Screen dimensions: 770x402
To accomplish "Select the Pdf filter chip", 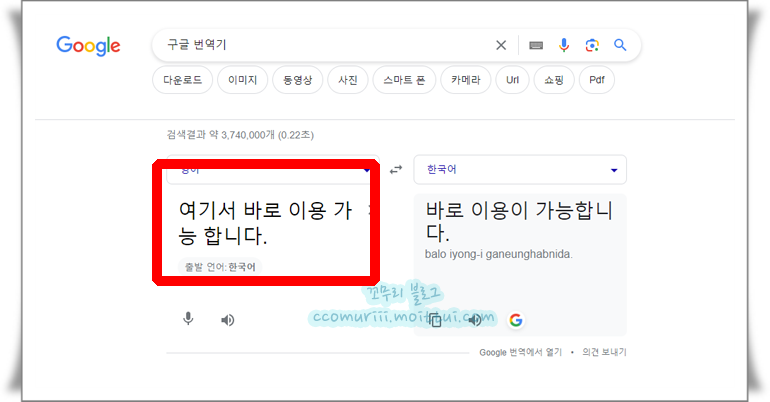I will point(597,80).
